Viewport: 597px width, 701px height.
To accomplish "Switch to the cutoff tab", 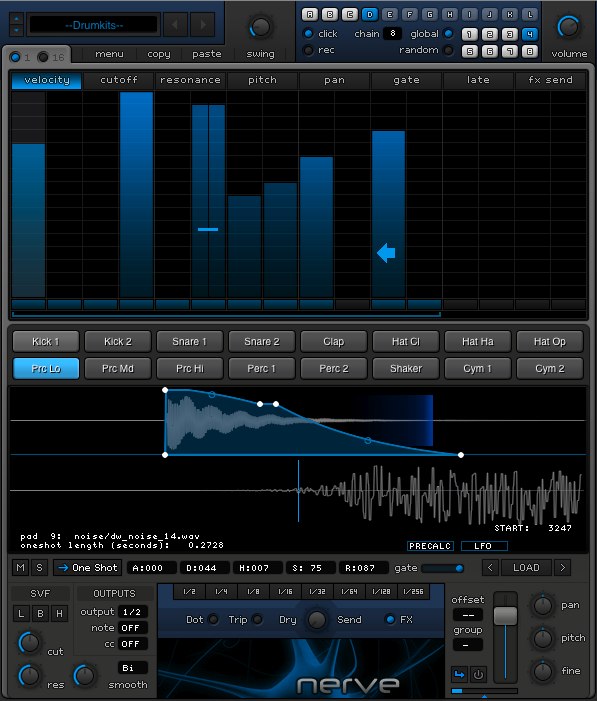I will click(119, 80).
